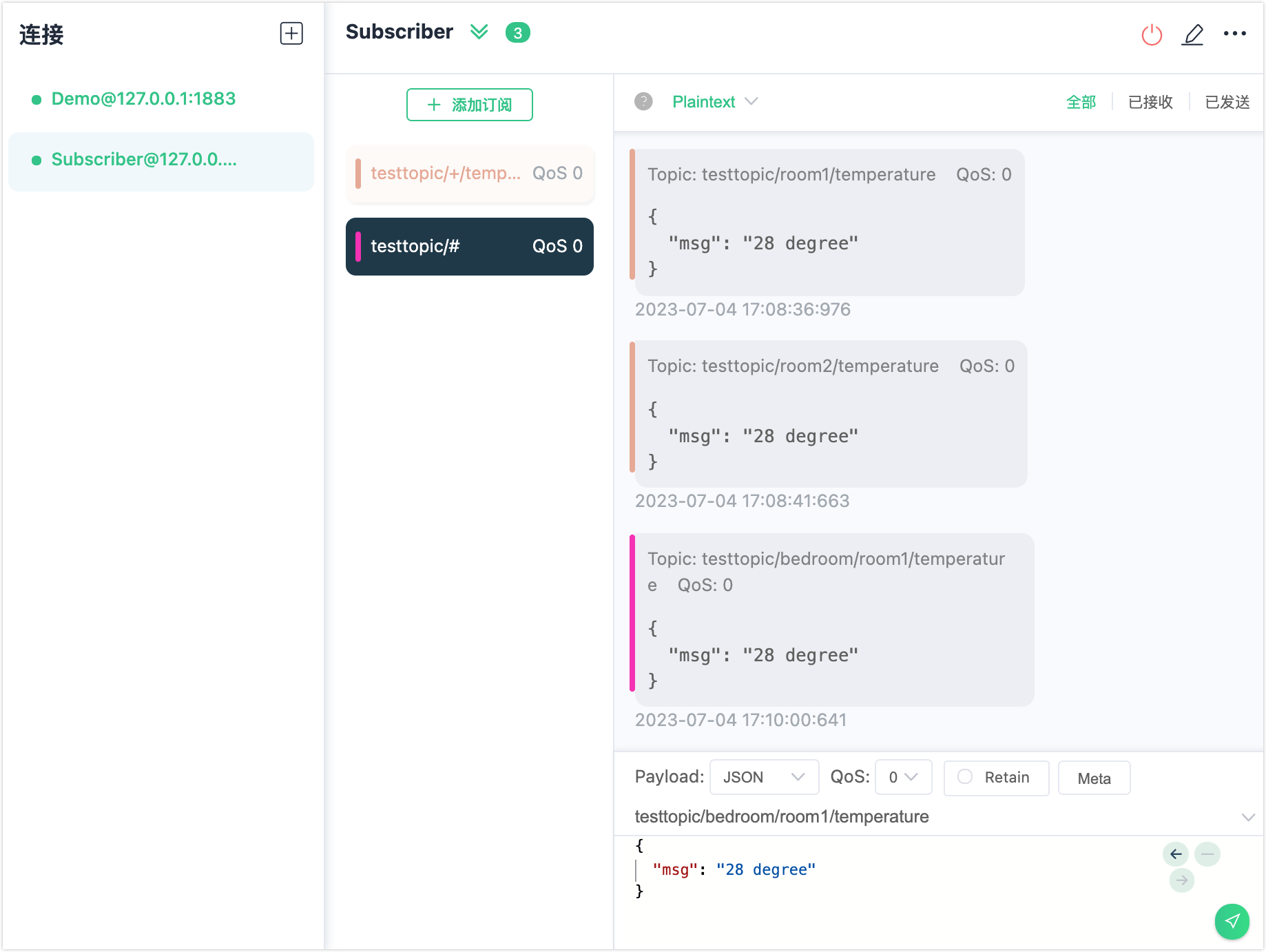Image resolution: width=1266 pixels, height=952 pixels.
Task: Click the previous message left arrow
Action: [x=1176, y=854]
